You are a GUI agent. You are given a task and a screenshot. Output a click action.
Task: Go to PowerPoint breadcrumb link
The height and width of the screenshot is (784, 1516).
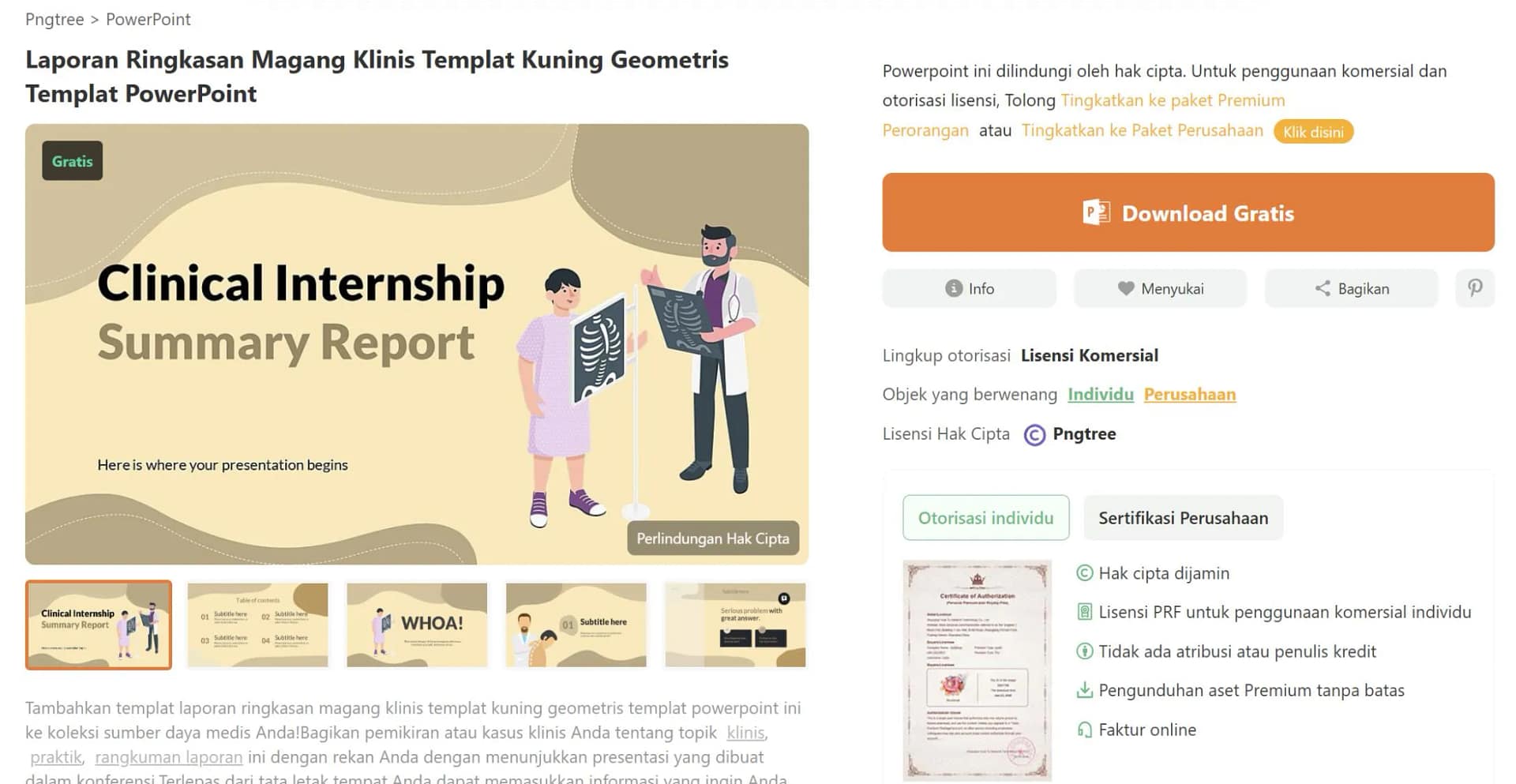click(148, 19)
